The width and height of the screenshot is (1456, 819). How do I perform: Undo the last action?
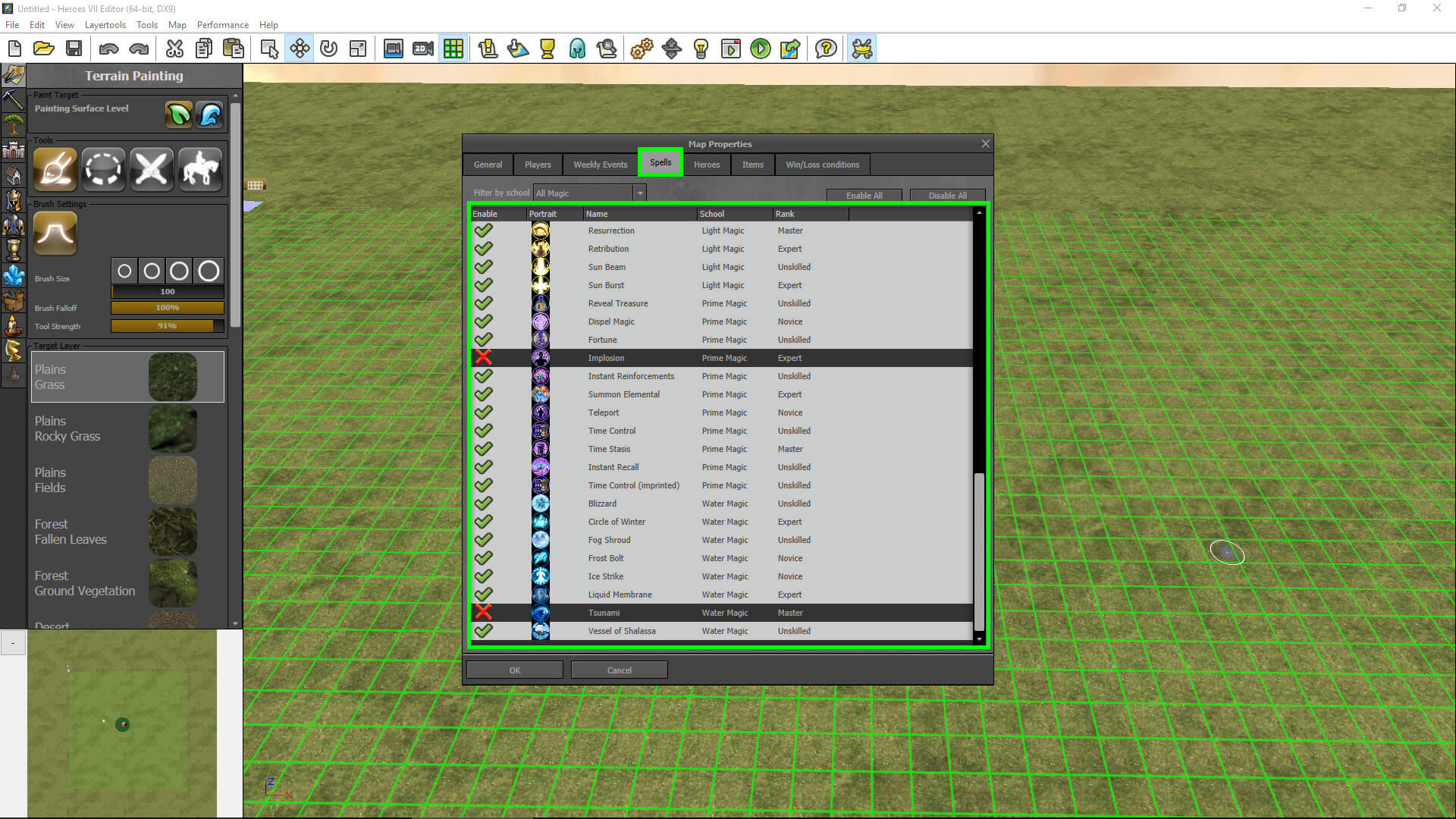click(108, 49)
